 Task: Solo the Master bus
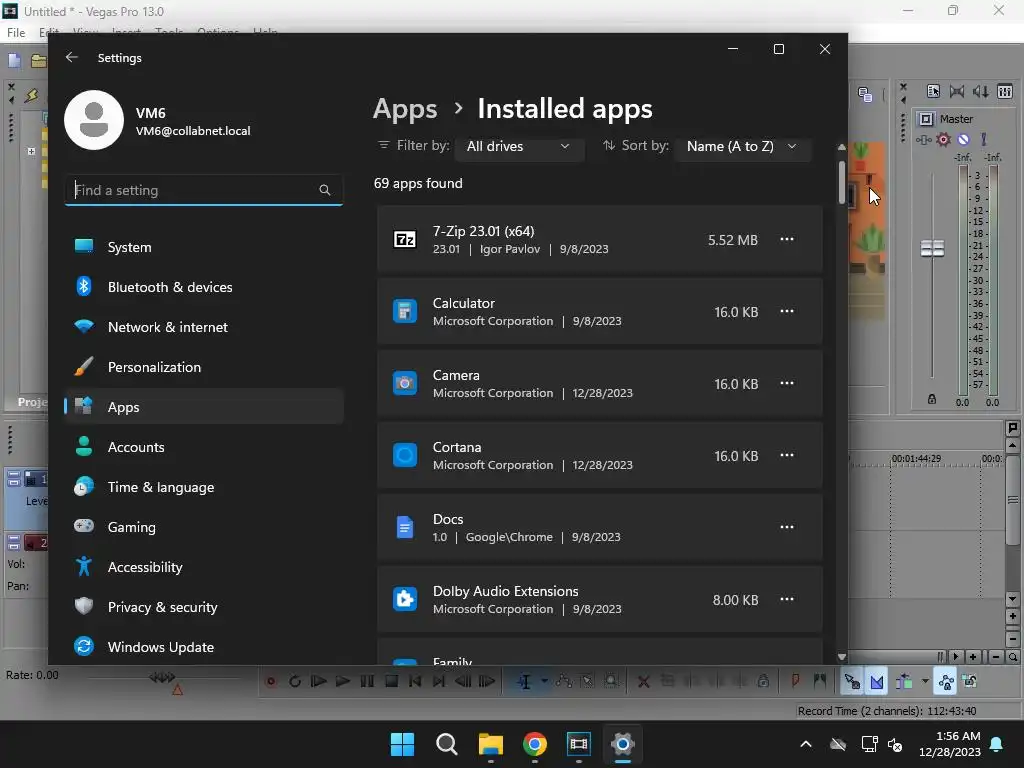click(984, 139)
